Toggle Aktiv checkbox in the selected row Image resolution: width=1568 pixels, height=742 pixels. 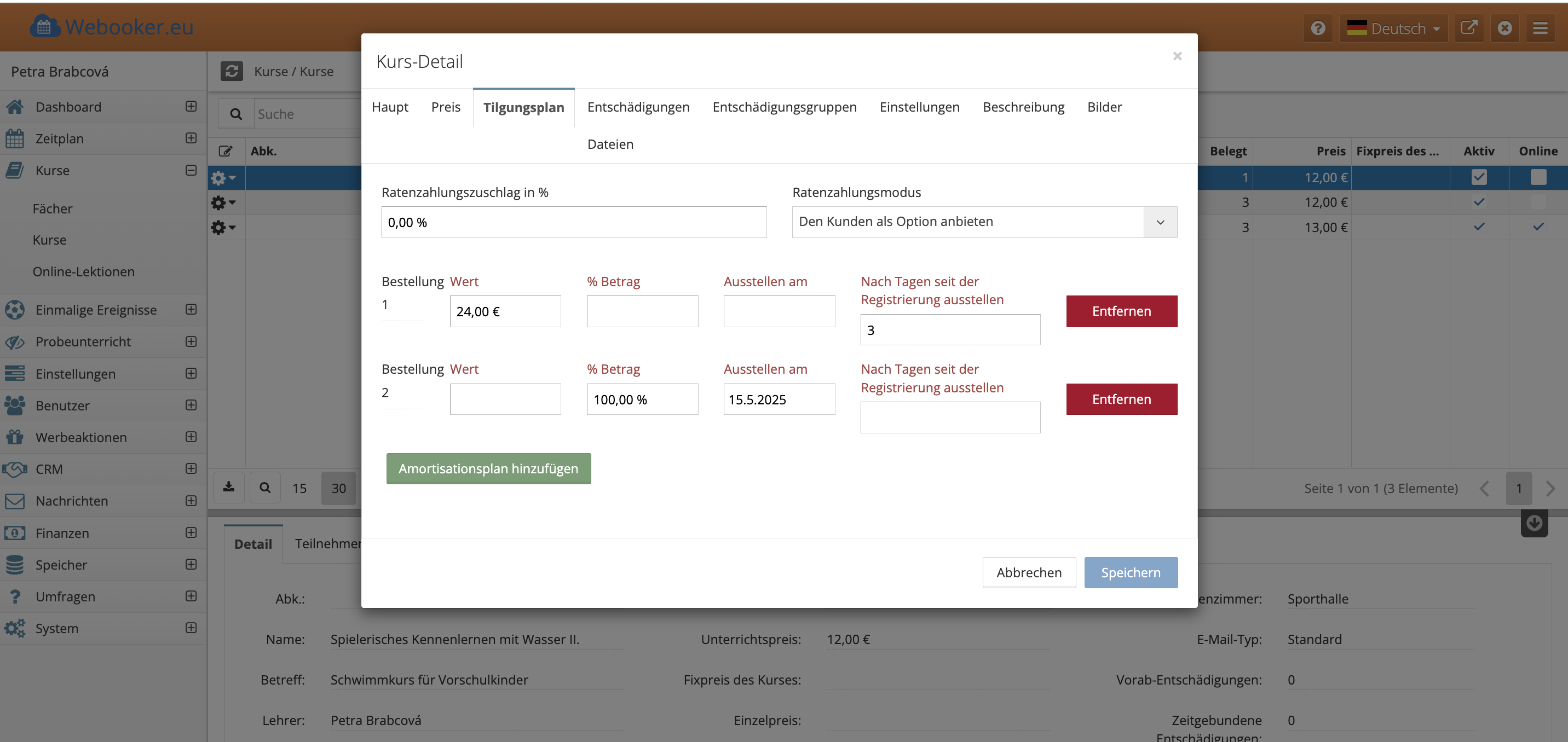(1479, 177)
